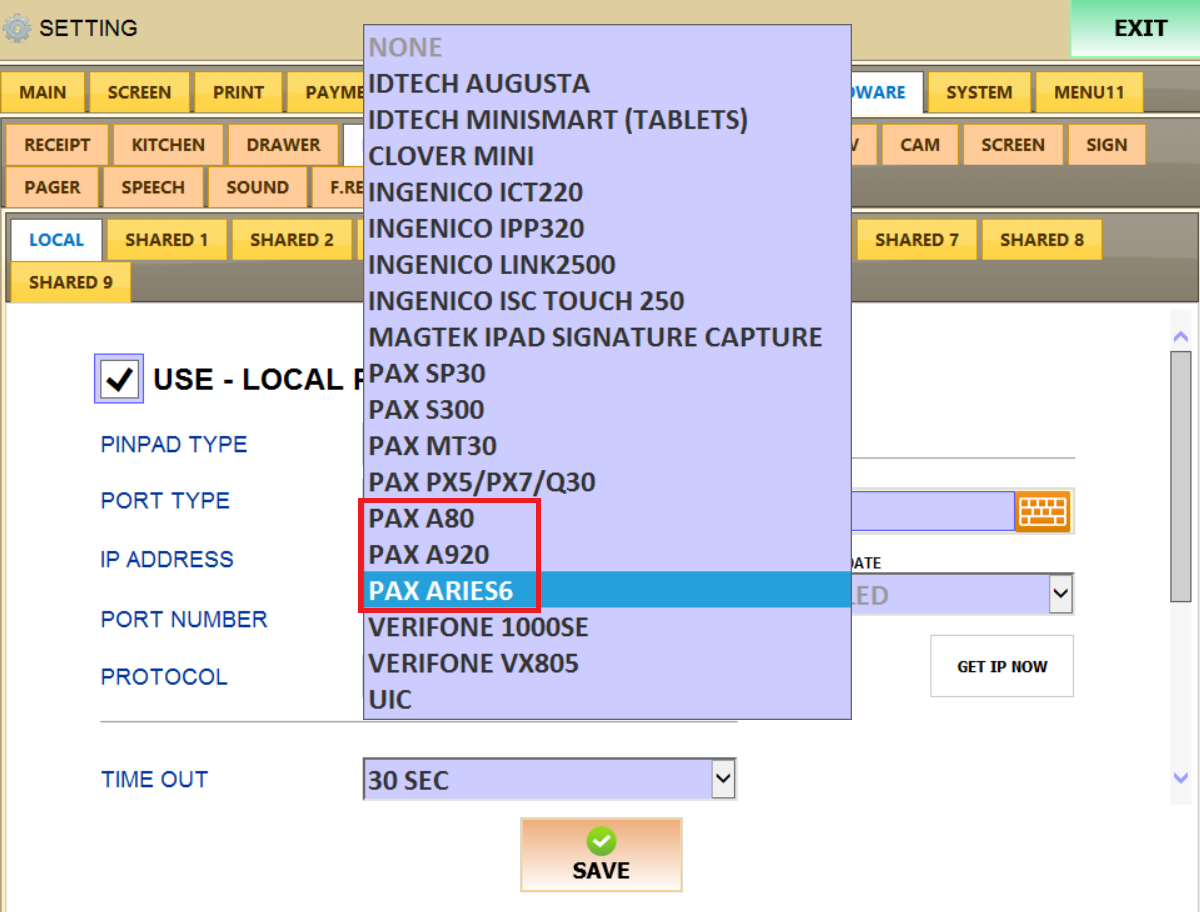Viewport: 1200px width, 912px height.
Task: Switch to SHARED 8 tab
Action: pyautogui.click(x=1042, y=240)
